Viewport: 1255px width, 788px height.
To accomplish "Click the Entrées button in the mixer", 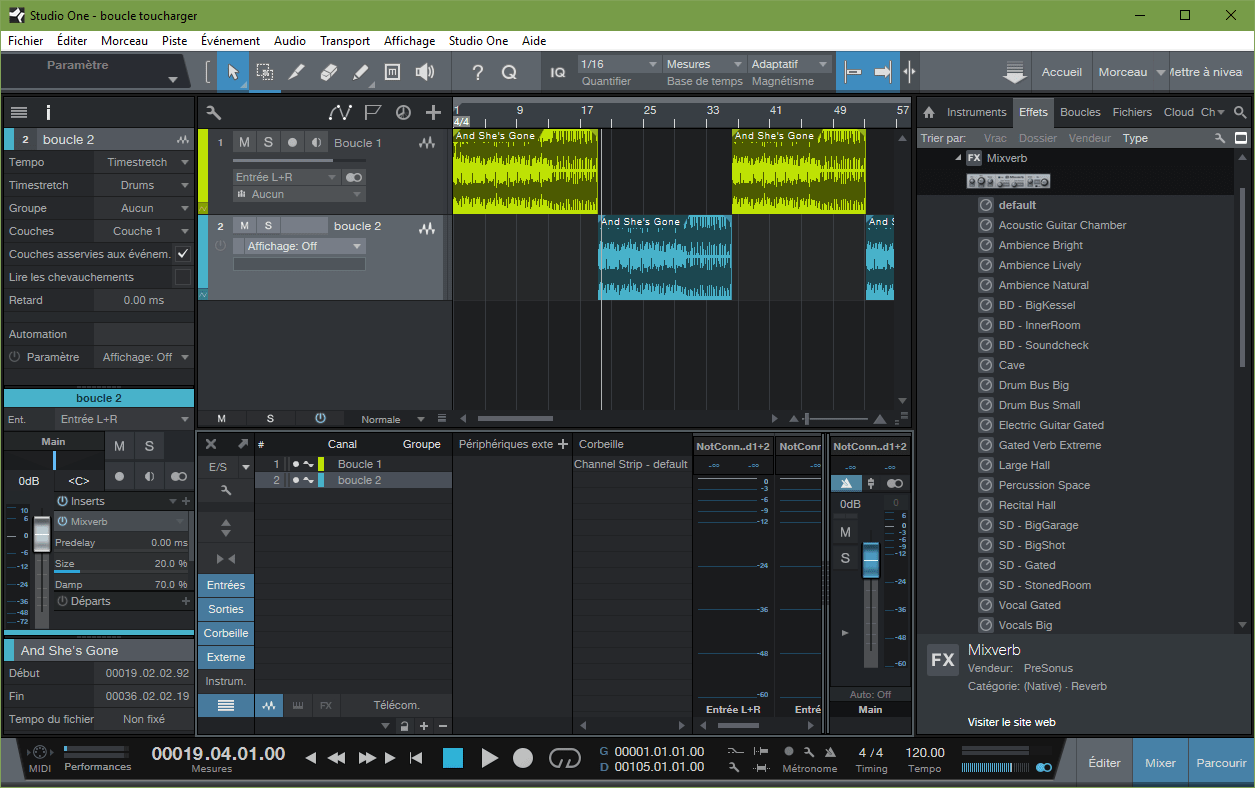I will (226, 585).
